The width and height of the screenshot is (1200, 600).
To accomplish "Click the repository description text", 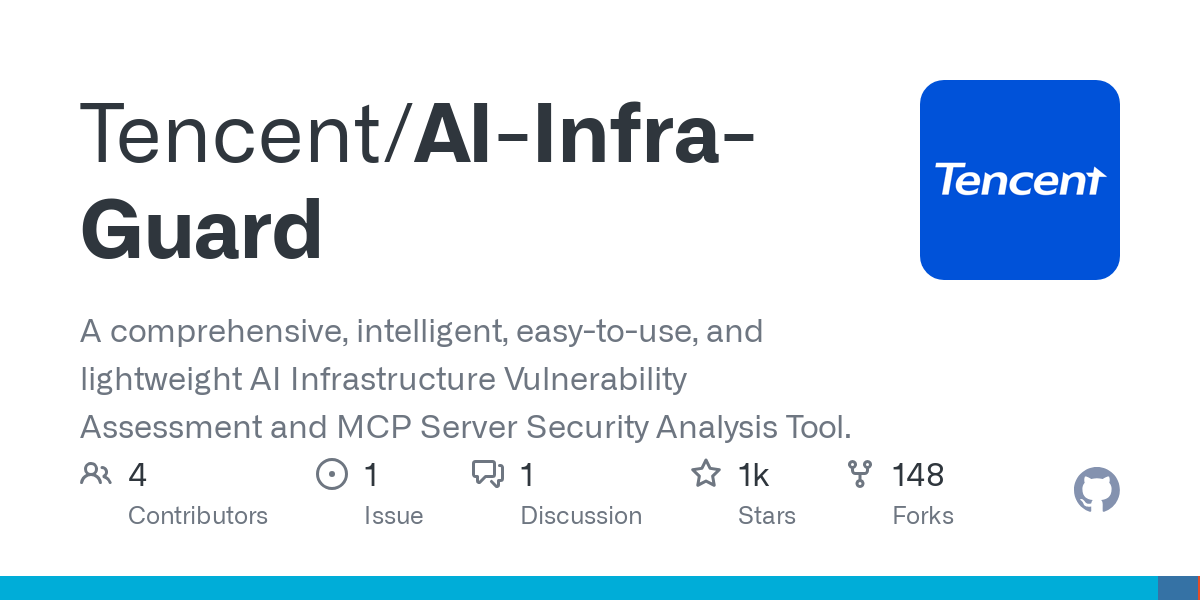I will click(x=466, y=379).
